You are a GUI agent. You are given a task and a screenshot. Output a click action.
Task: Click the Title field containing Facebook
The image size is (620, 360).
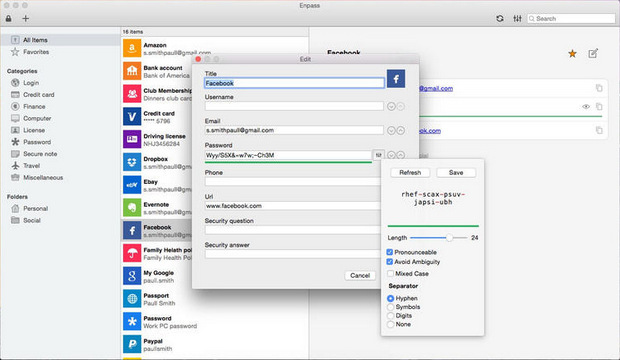click(294, 83)
